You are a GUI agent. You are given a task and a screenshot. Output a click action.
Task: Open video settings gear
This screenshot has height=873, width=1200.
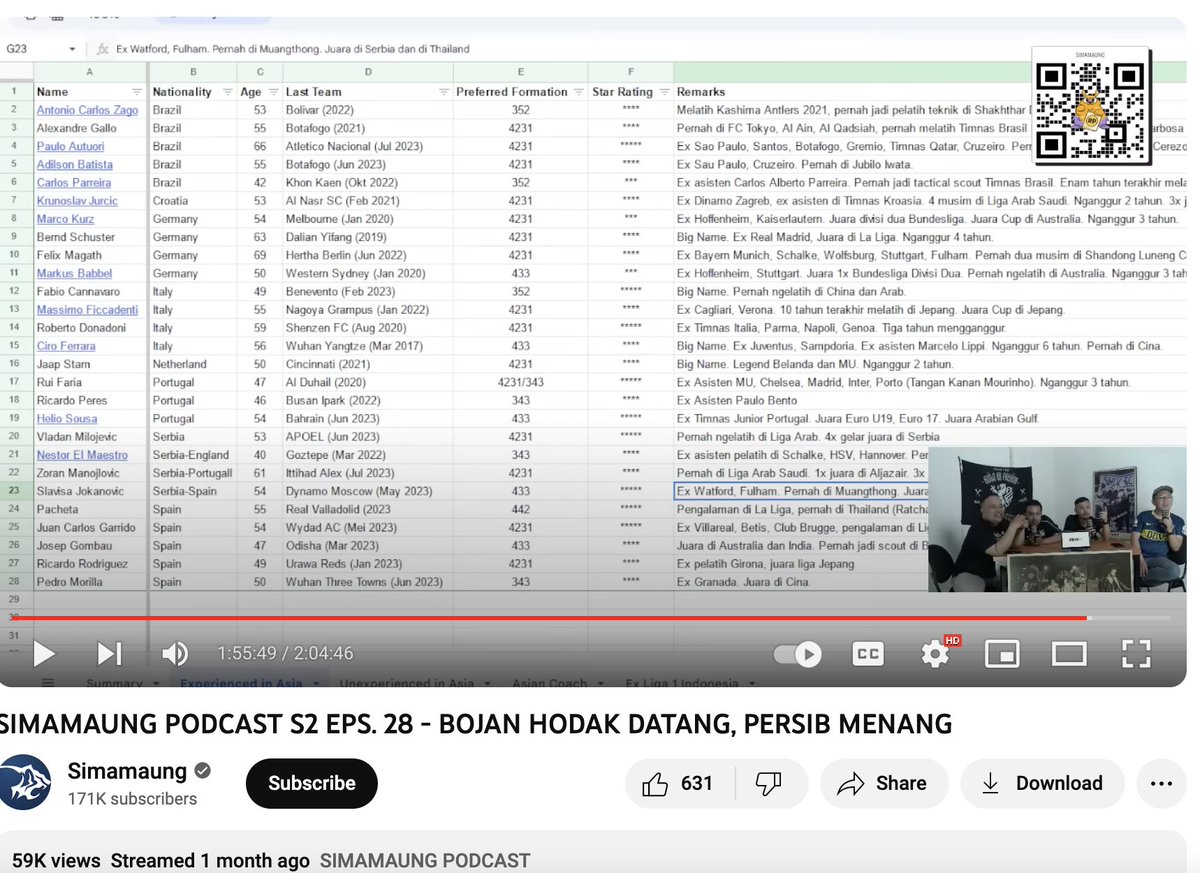click(x=935, y=654)
